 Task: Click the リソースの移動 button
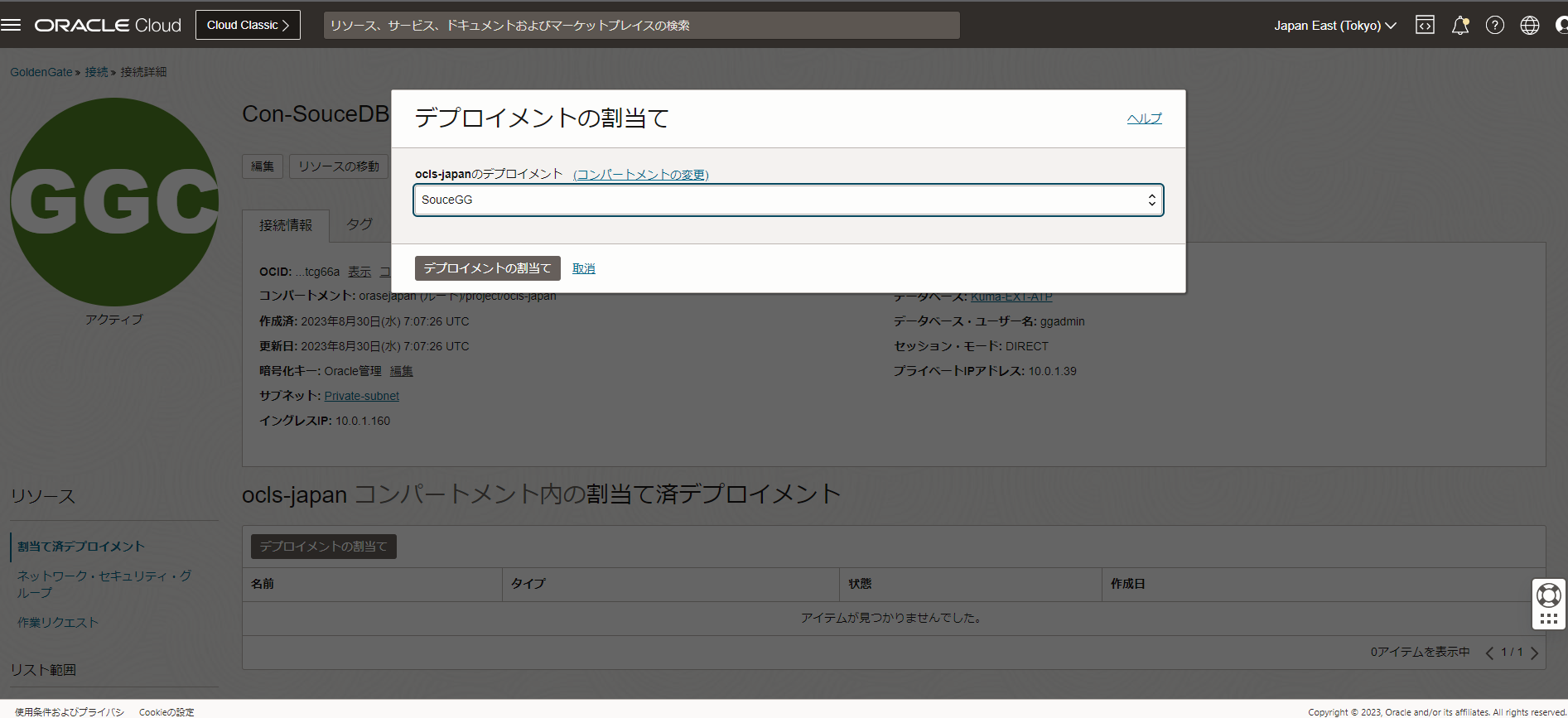point(339,166)
